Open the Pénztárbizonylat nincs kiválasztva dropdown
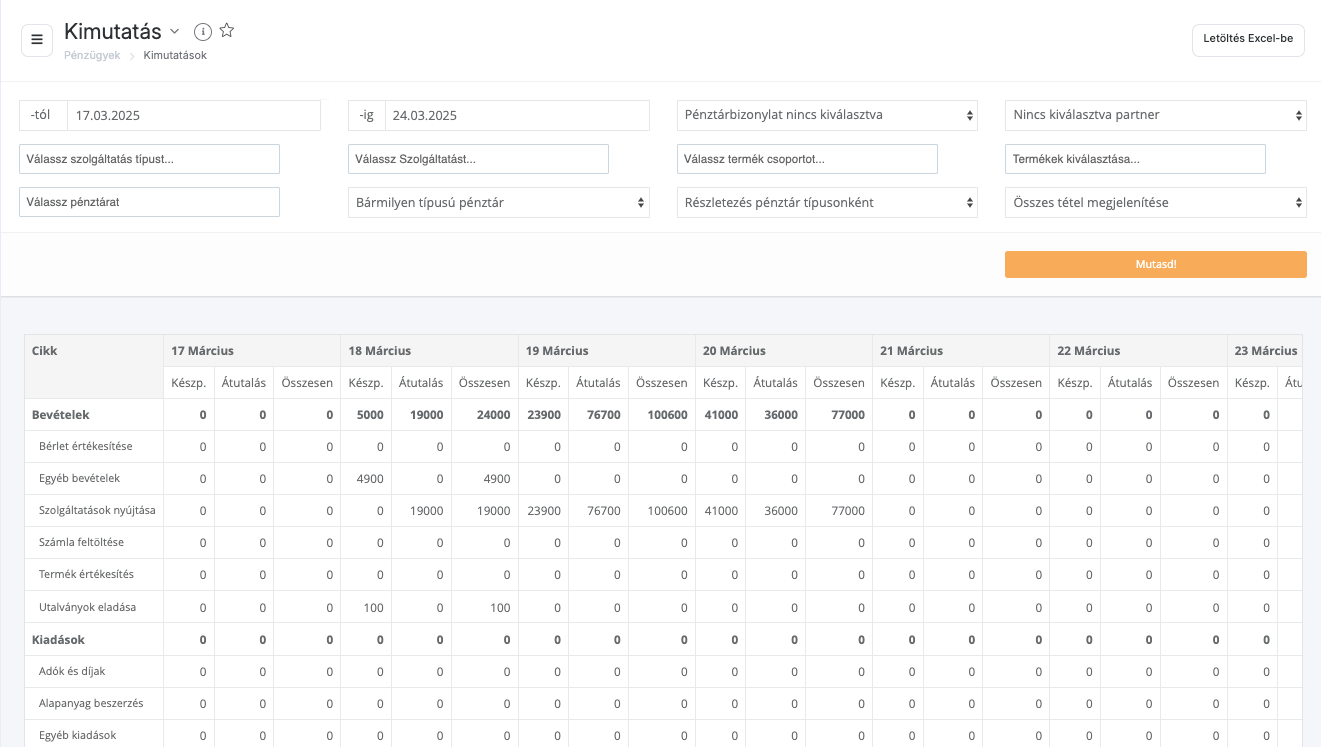1321x747 pixels. pos(826,116)
